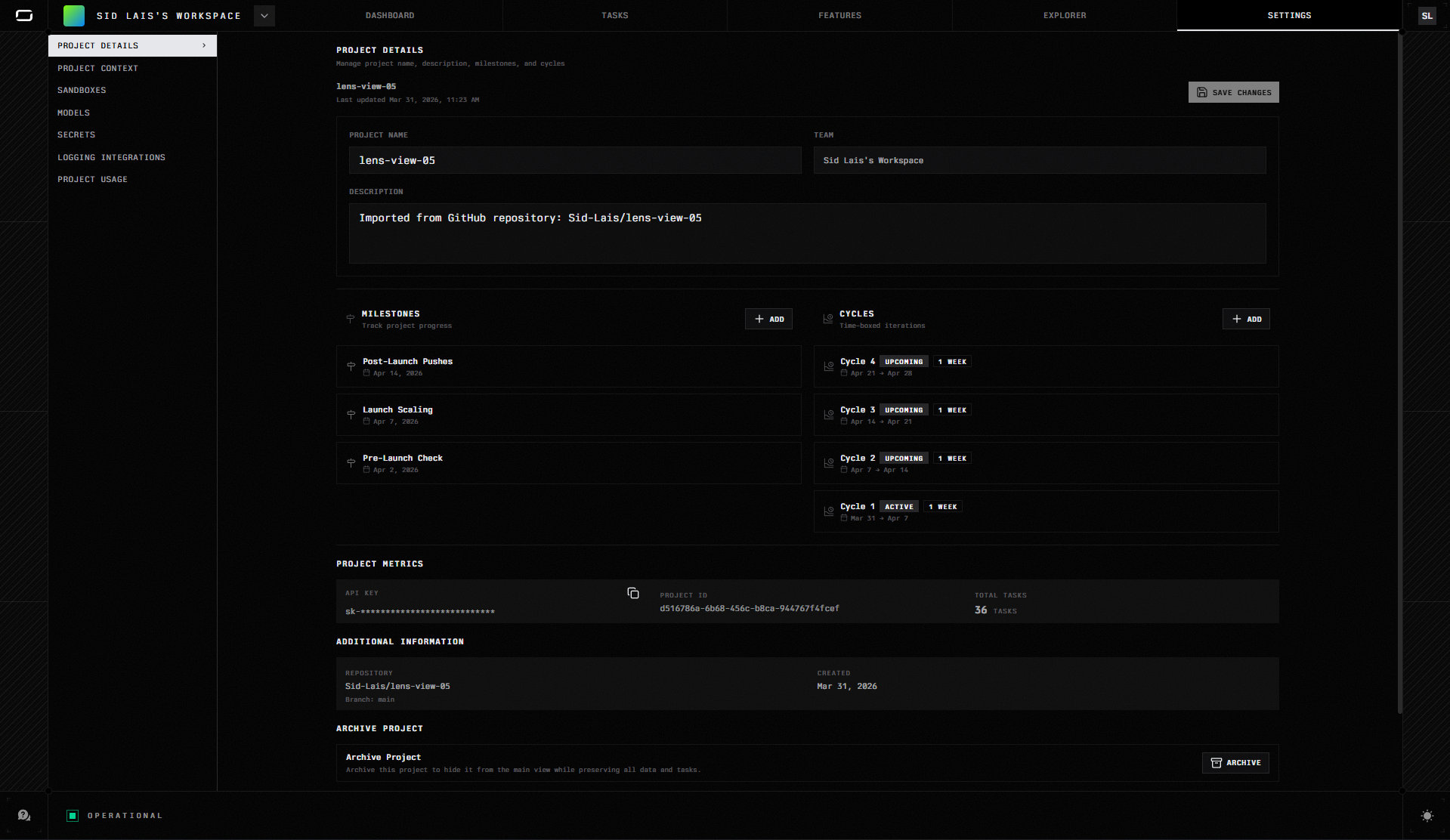Switch to the Tasks tab
Image resolution: width=1450 pixels, height=840 pixels.
pos(615,15)
